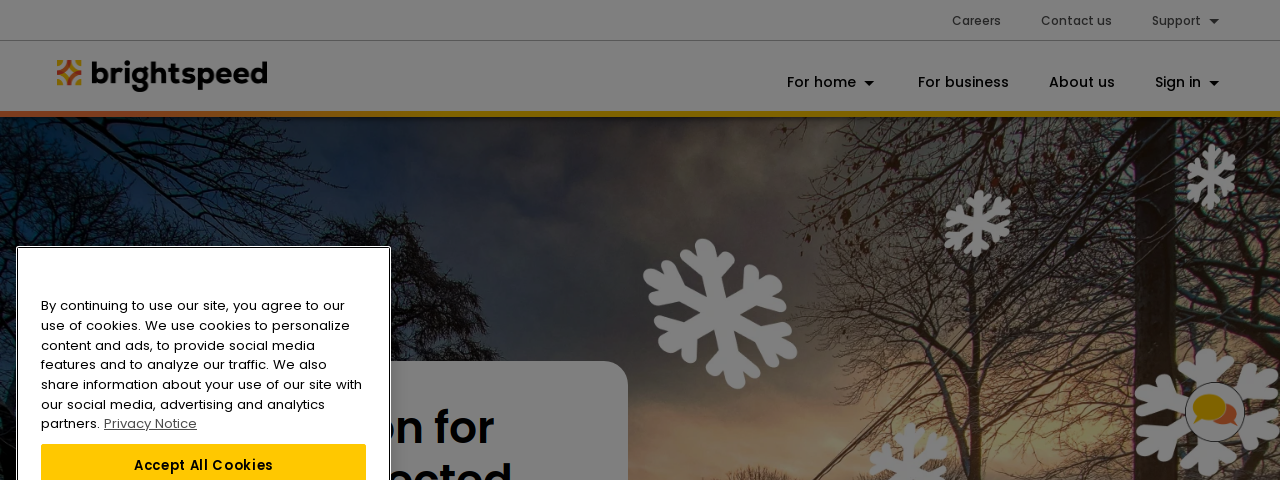Open the For home menu label
This screenshot has height=480, width=1280.
pos(821,82)
